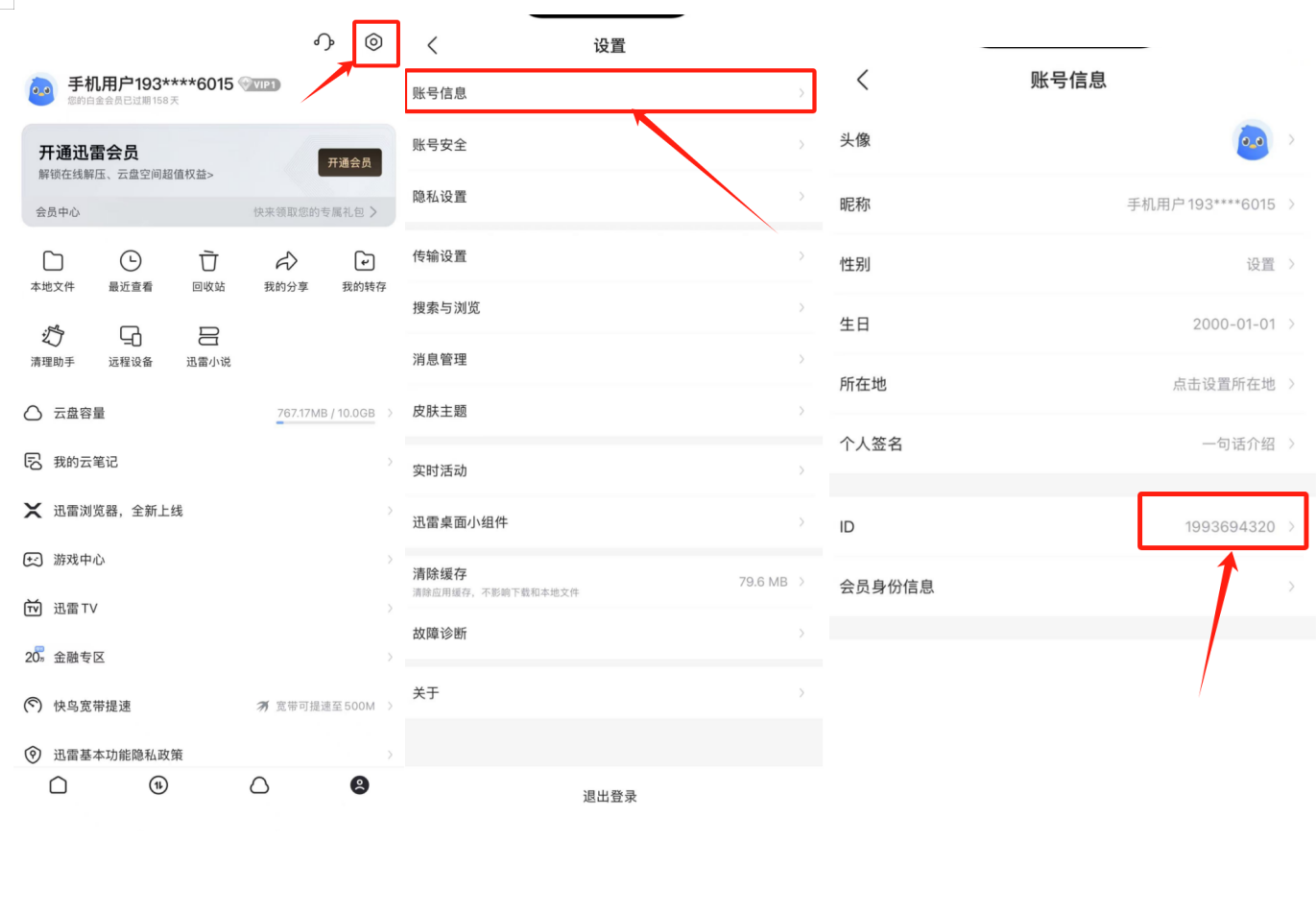This screenshot has width=1316, height=913.
Task: Open 账号信息 in settings list
Action: [x=609, y=93]
